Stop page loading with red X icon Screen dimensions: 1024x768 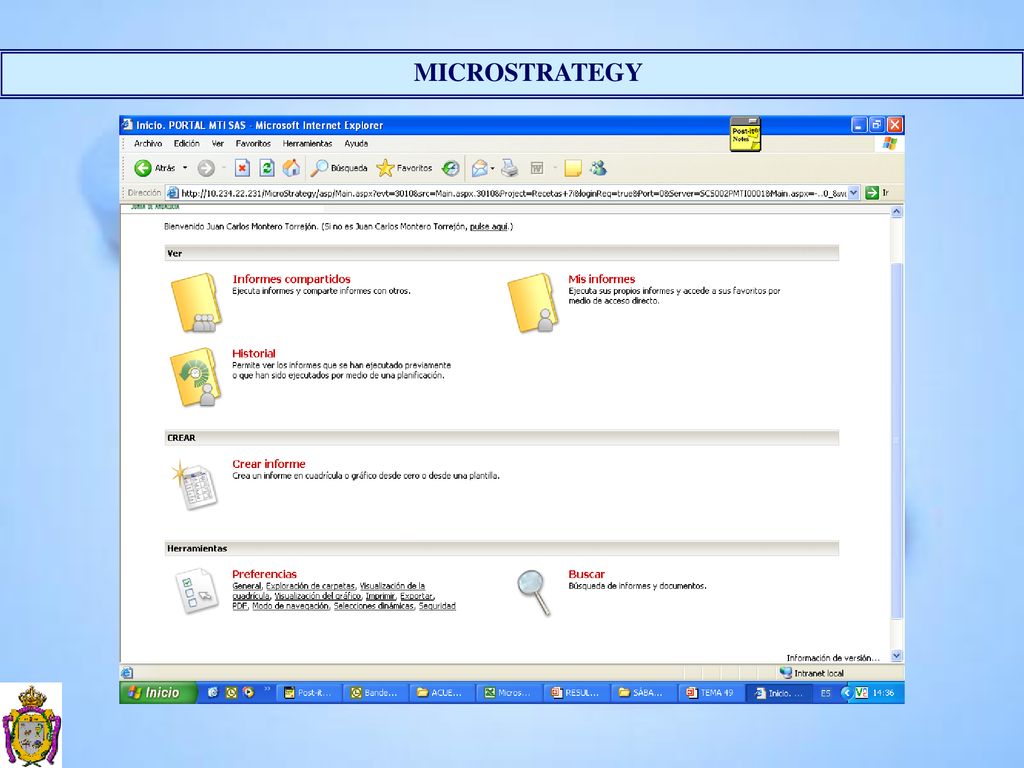242,168
